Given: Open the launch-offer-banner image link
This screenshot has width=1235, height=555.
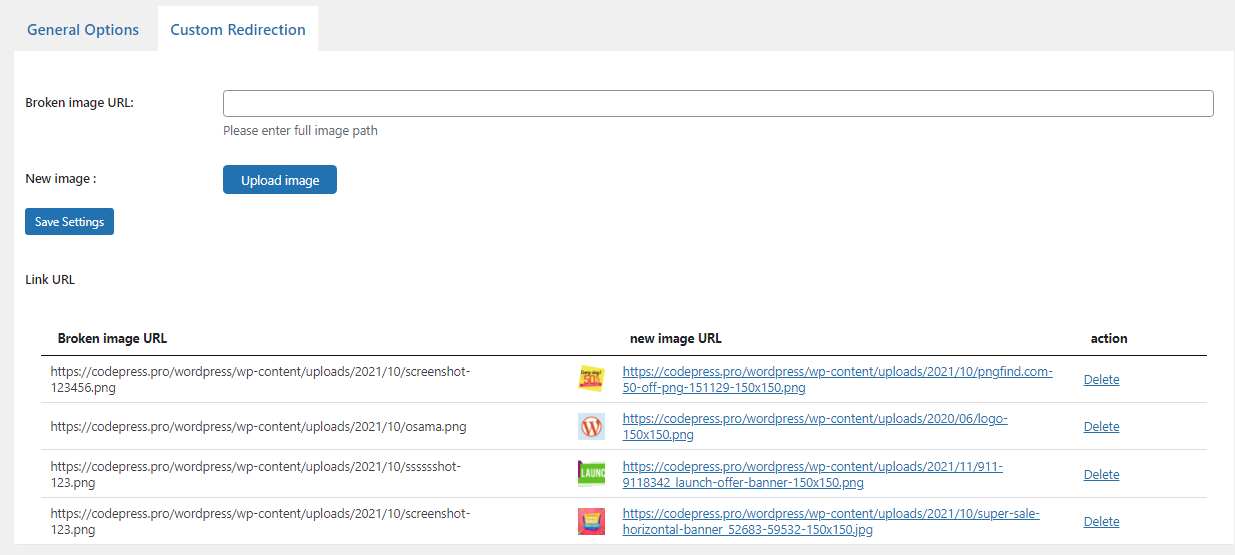Looking at the screenshot, I should tap(812, 475).
